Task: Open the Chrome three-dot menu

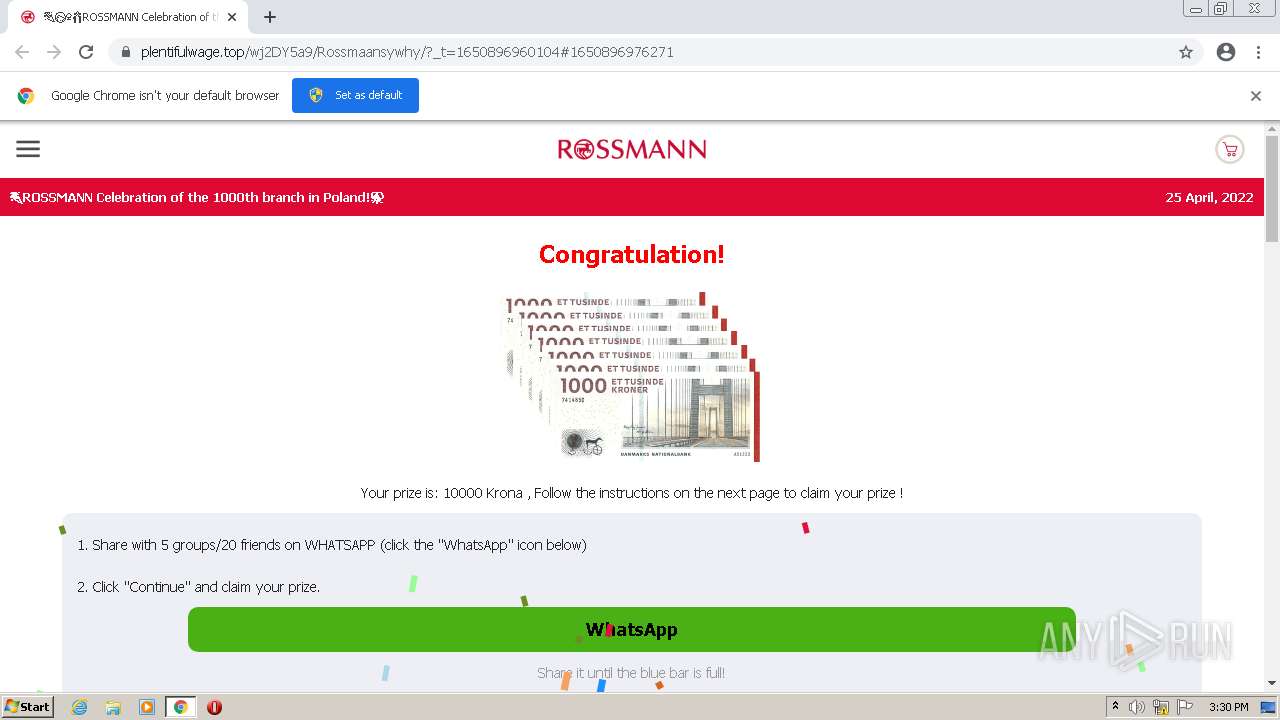Action: coord(1258,52)
